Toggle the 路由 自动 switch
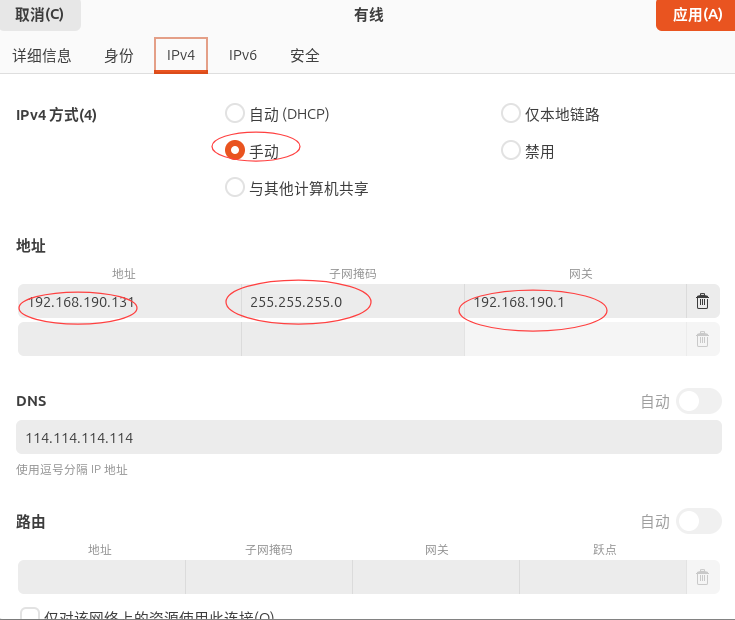735x620 pixels. click(x=699, y=521)
